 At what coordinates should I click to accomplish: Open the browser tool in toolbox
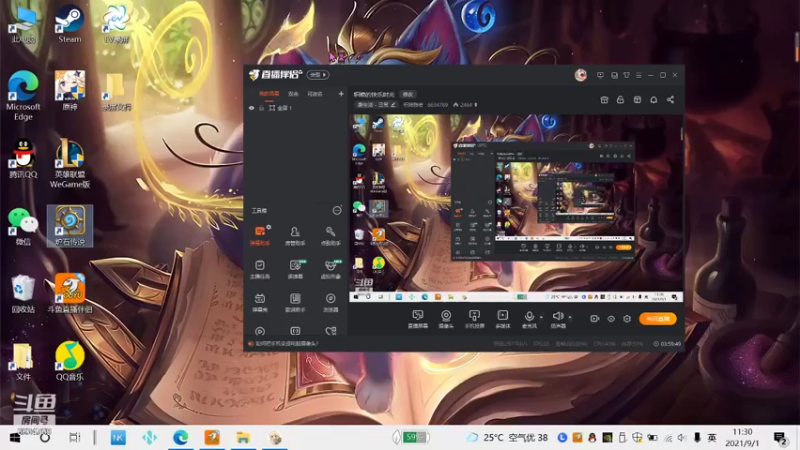[330, 303]
